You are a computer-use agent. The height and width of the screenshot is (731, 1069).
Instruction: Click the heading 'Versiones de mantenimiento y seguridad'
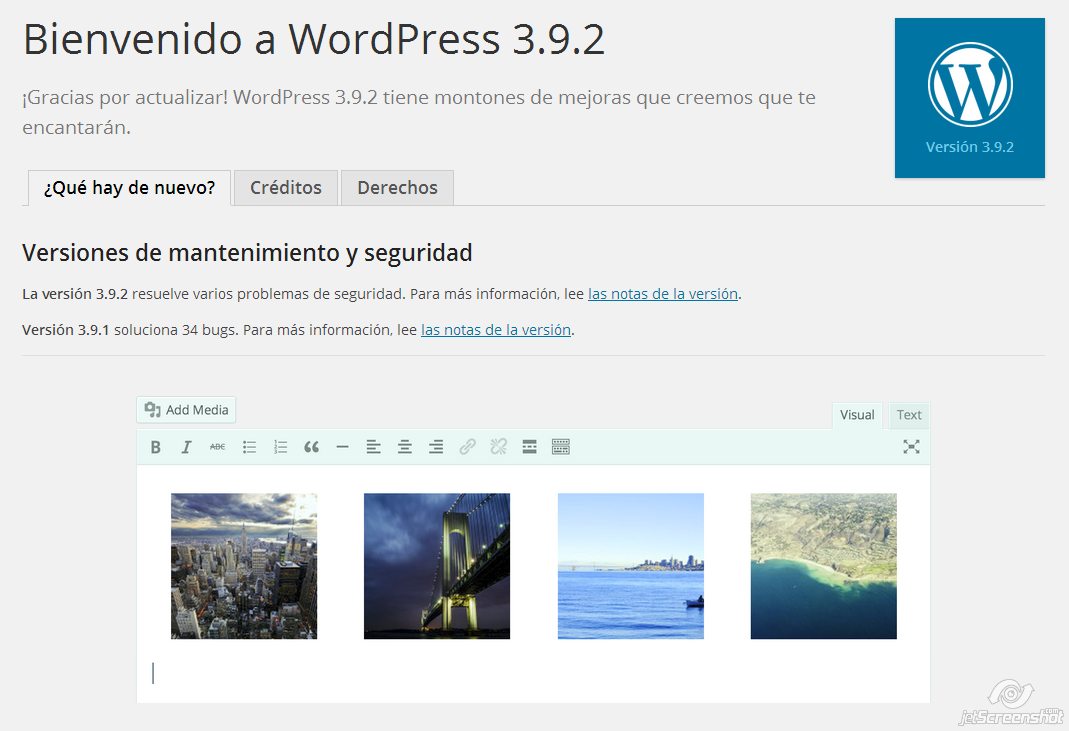(247, 253)
